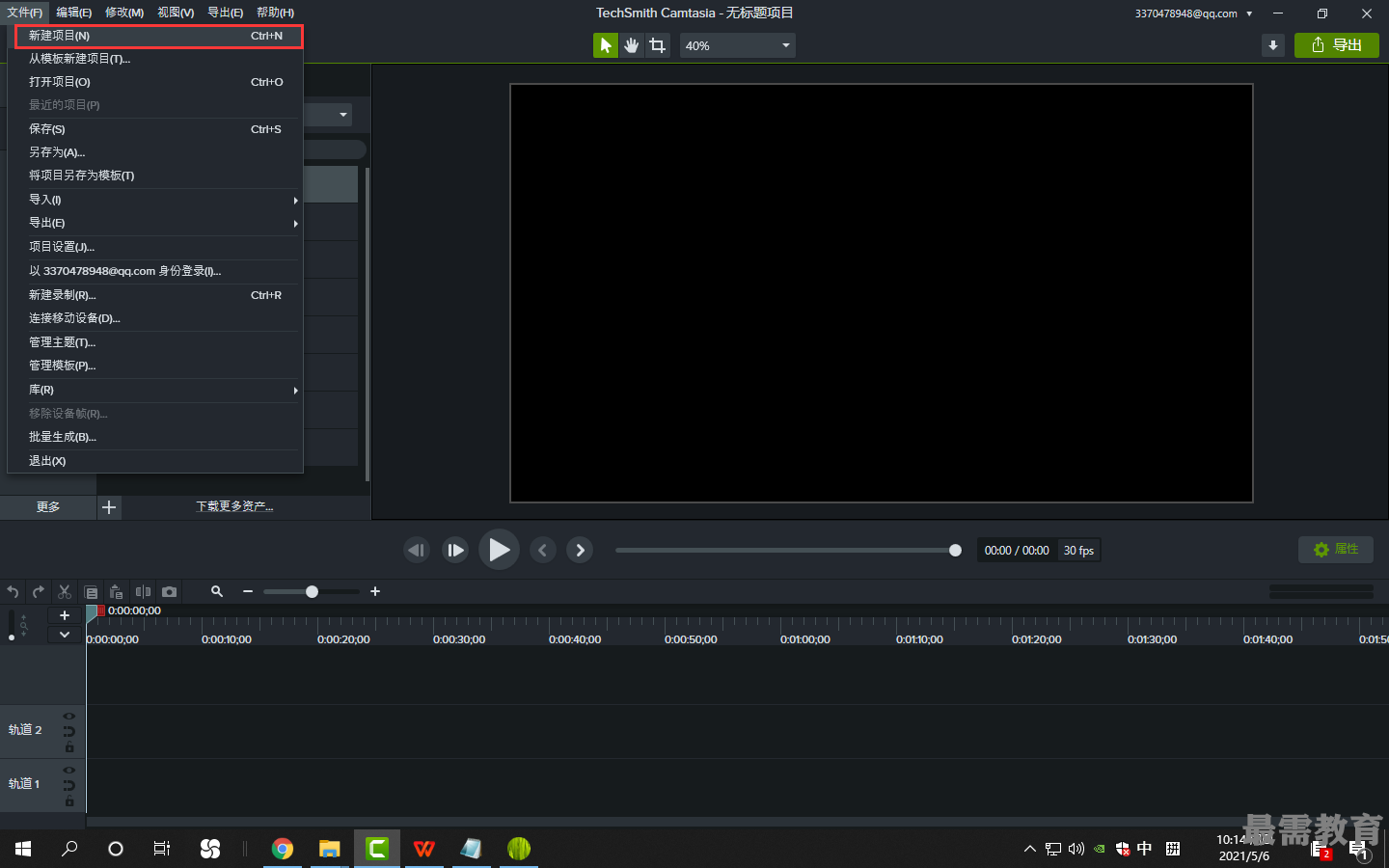This screenshot has height=868, width=1389.
Task: Toggle magnetic track on 轨道 2
Action: coord(69,732)
